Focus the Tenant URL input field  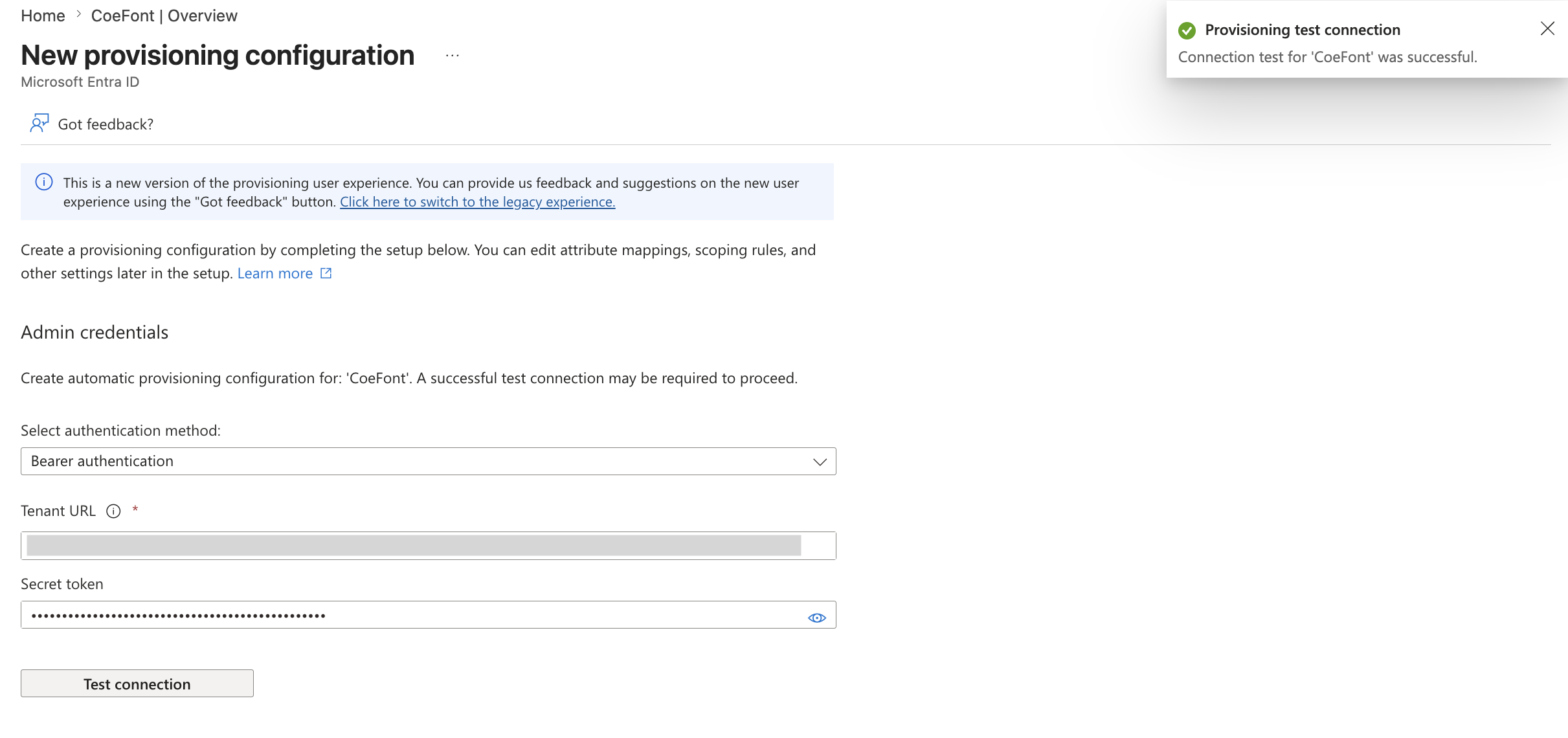[428, 546]
